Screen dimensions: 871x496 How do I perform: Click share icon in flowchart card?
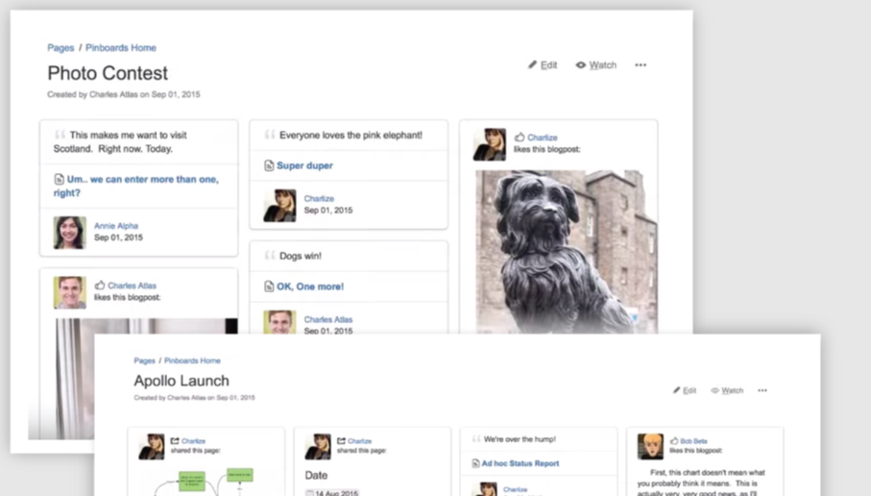pos(175,440)
